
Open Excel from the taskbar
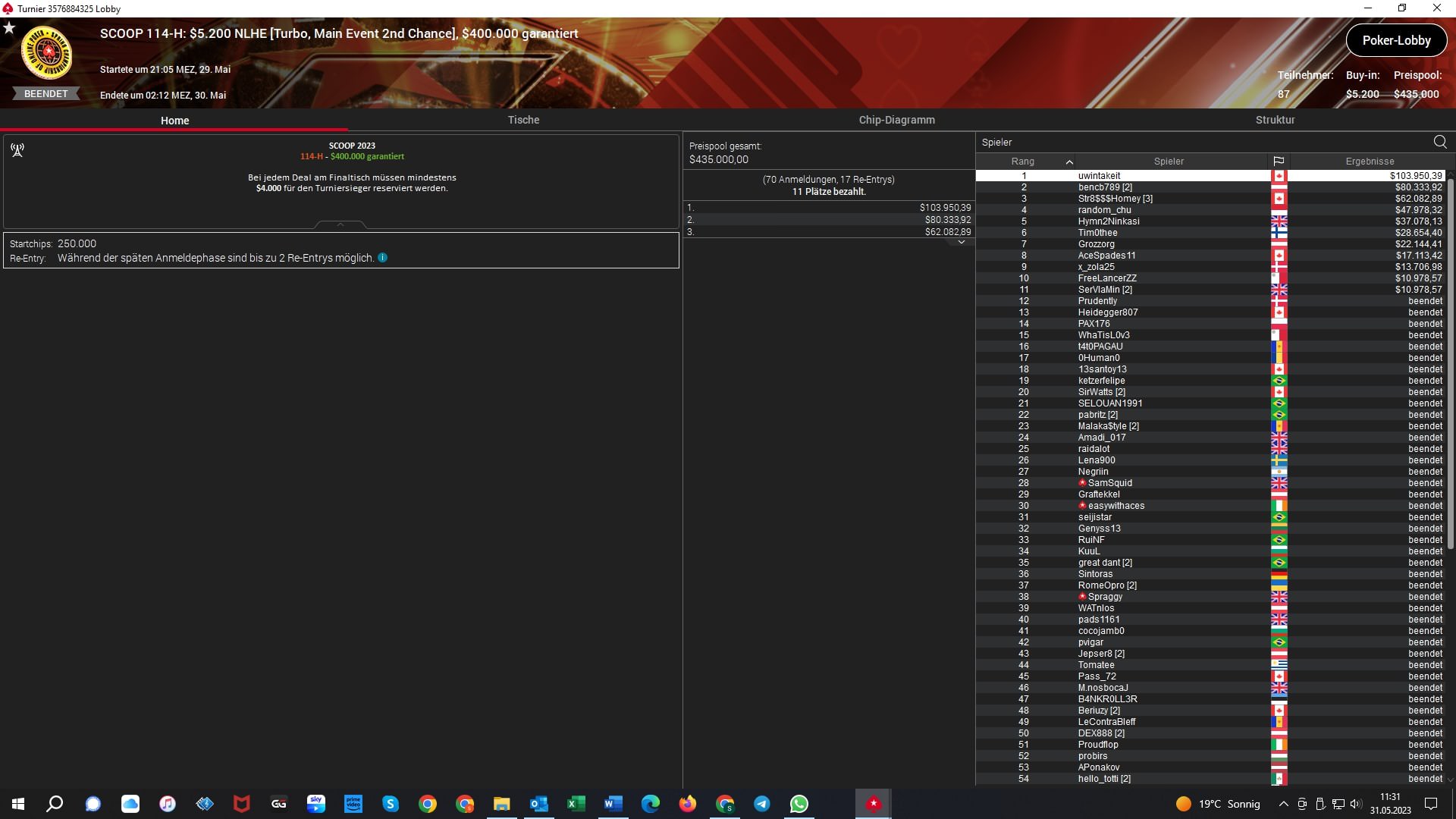click(576, 804)
